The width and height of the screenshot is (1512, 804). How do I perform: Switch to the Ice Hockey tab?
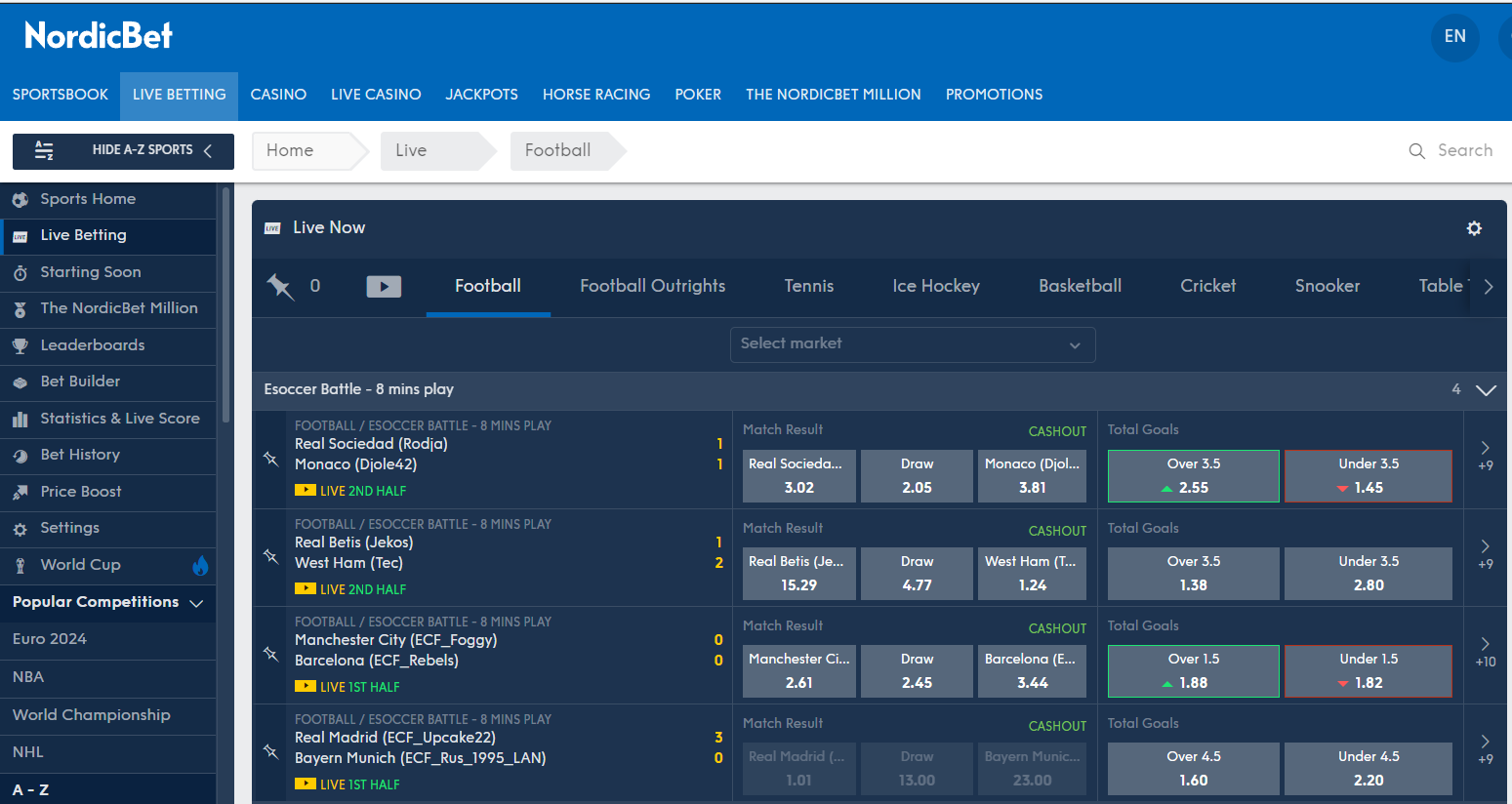pos(936,286)
